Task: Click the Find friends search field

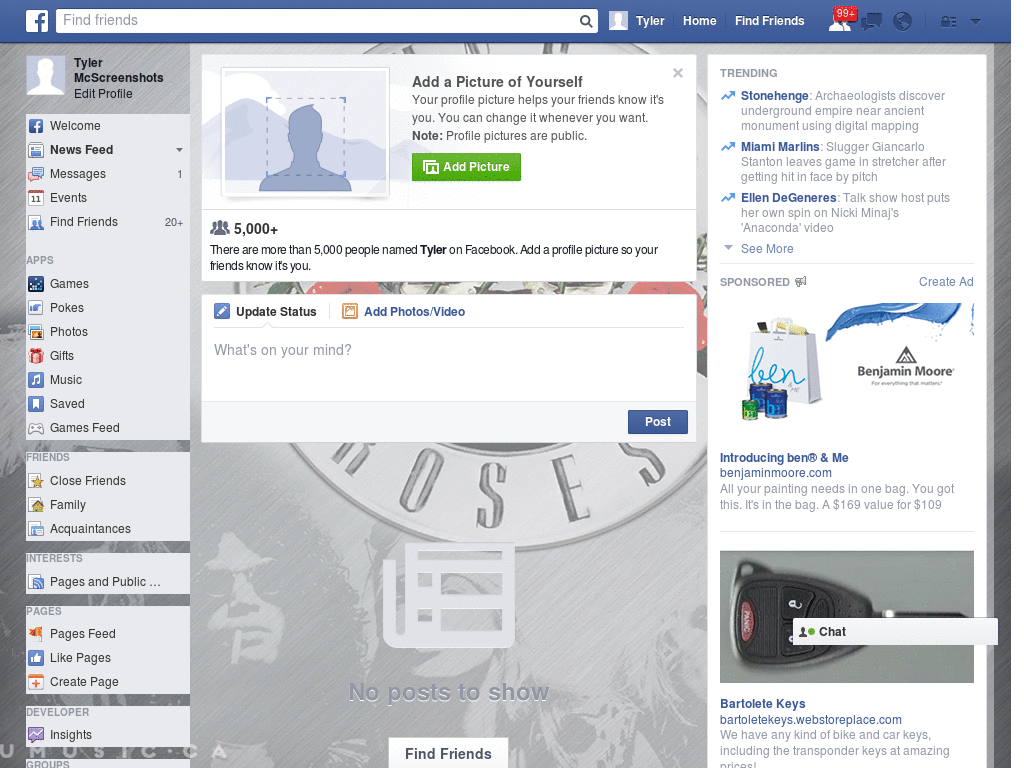Action: (319, 21)
